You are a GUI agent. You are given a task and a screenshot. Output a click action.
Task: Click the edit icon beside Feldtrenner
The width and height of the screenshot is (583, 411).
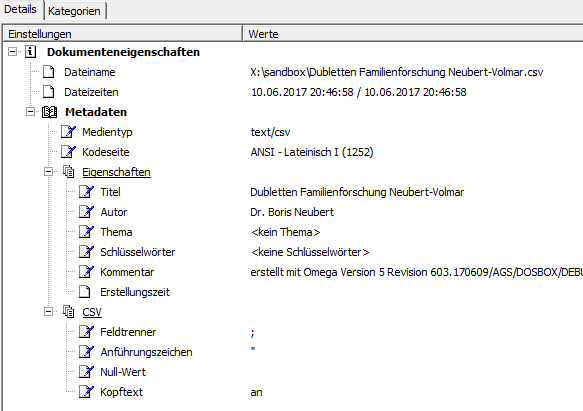tap(86, 332)
